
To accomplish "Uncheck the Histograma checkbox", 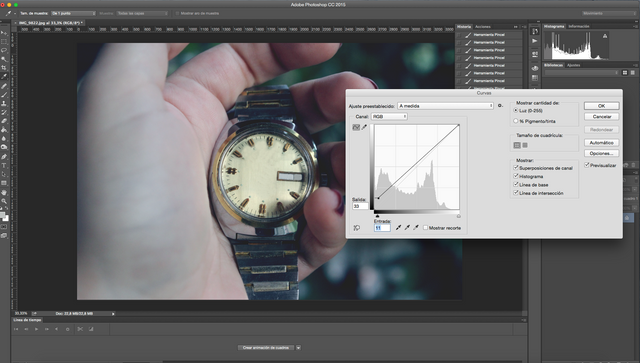I will point(516,176).
